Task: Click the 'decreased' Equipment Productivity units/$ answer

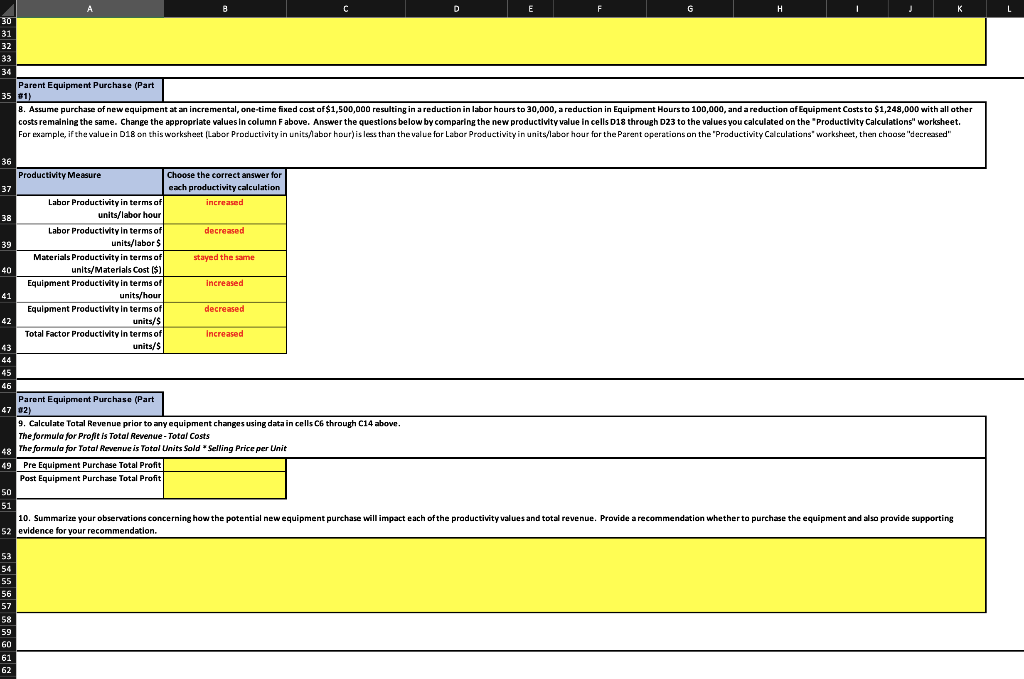Action: pos(225,315)
